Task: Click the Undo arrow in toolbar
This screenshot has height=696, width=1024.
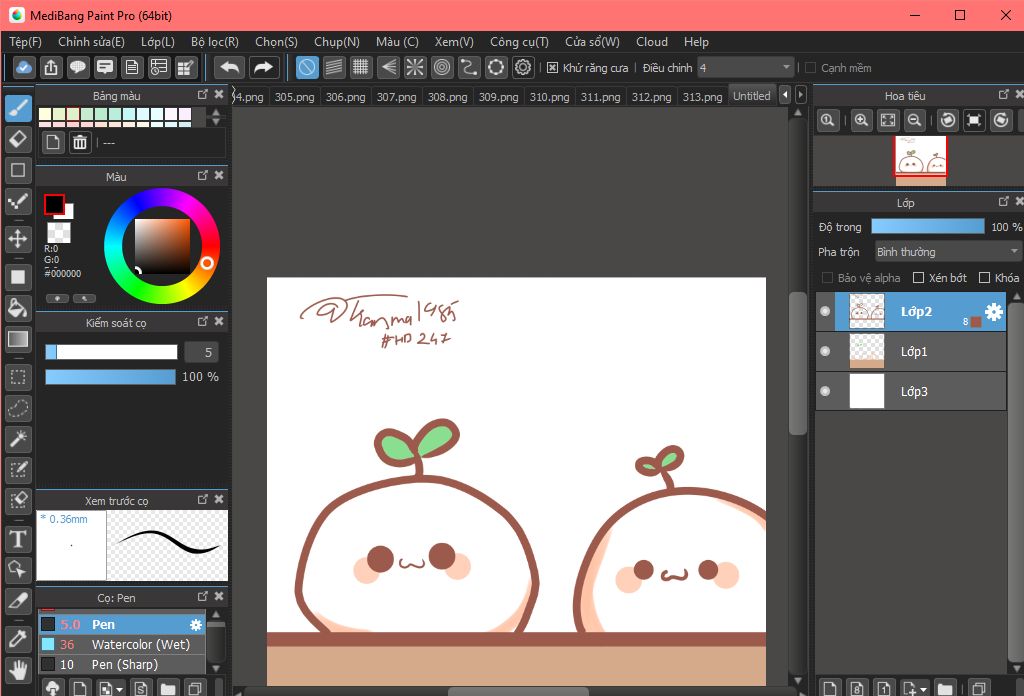Action: (x=230, y=68)
